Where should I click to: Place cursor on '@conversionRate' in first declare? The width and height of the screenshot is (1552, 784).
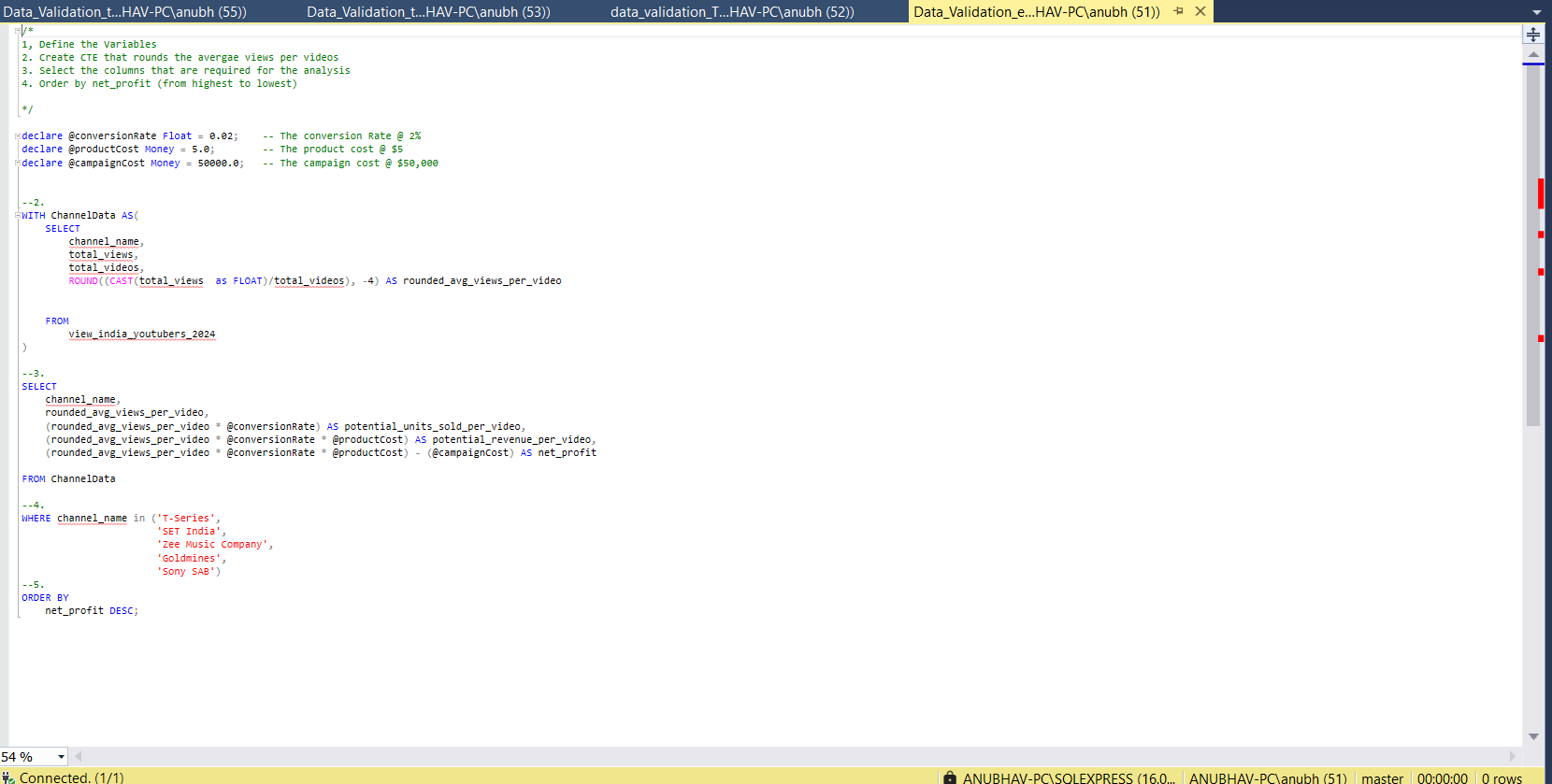112,136
